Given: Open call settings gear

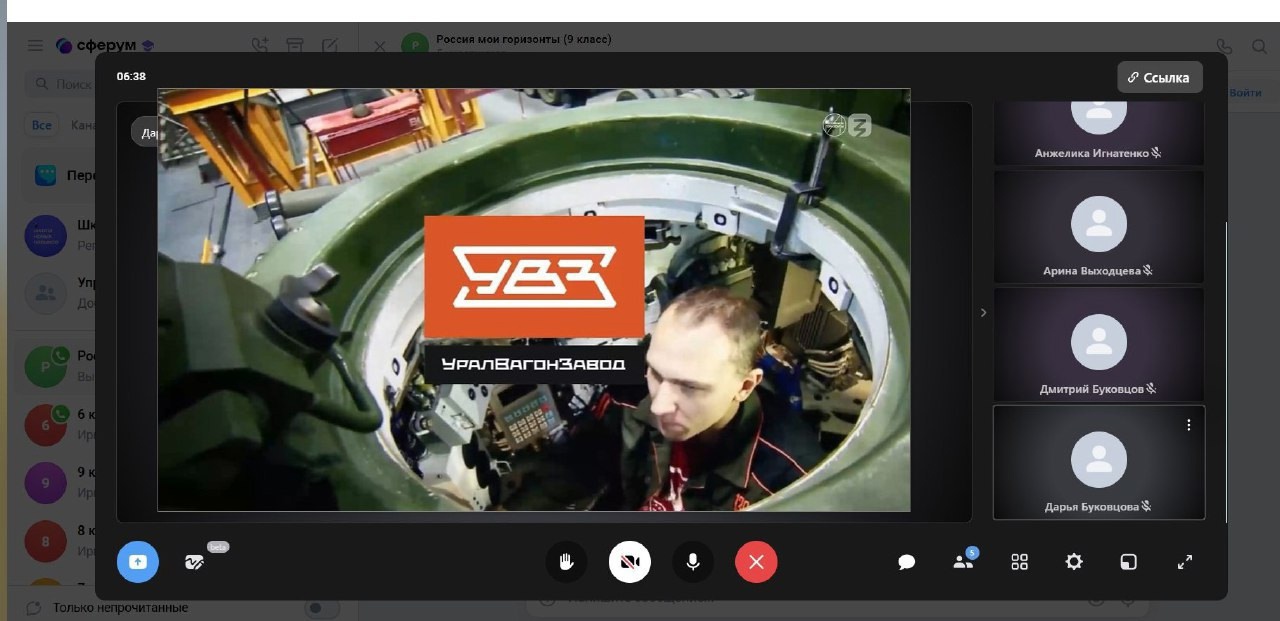Looking at the screenshot, I should (x=1074, y=562).
